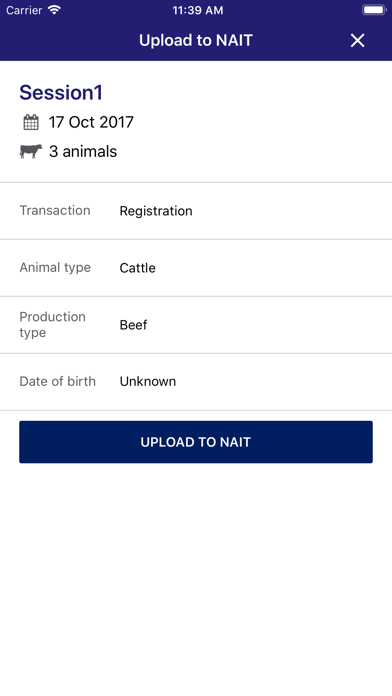Tap the Upload to NAIT header title
Screen dimensions: 392x696
(196, 40)
